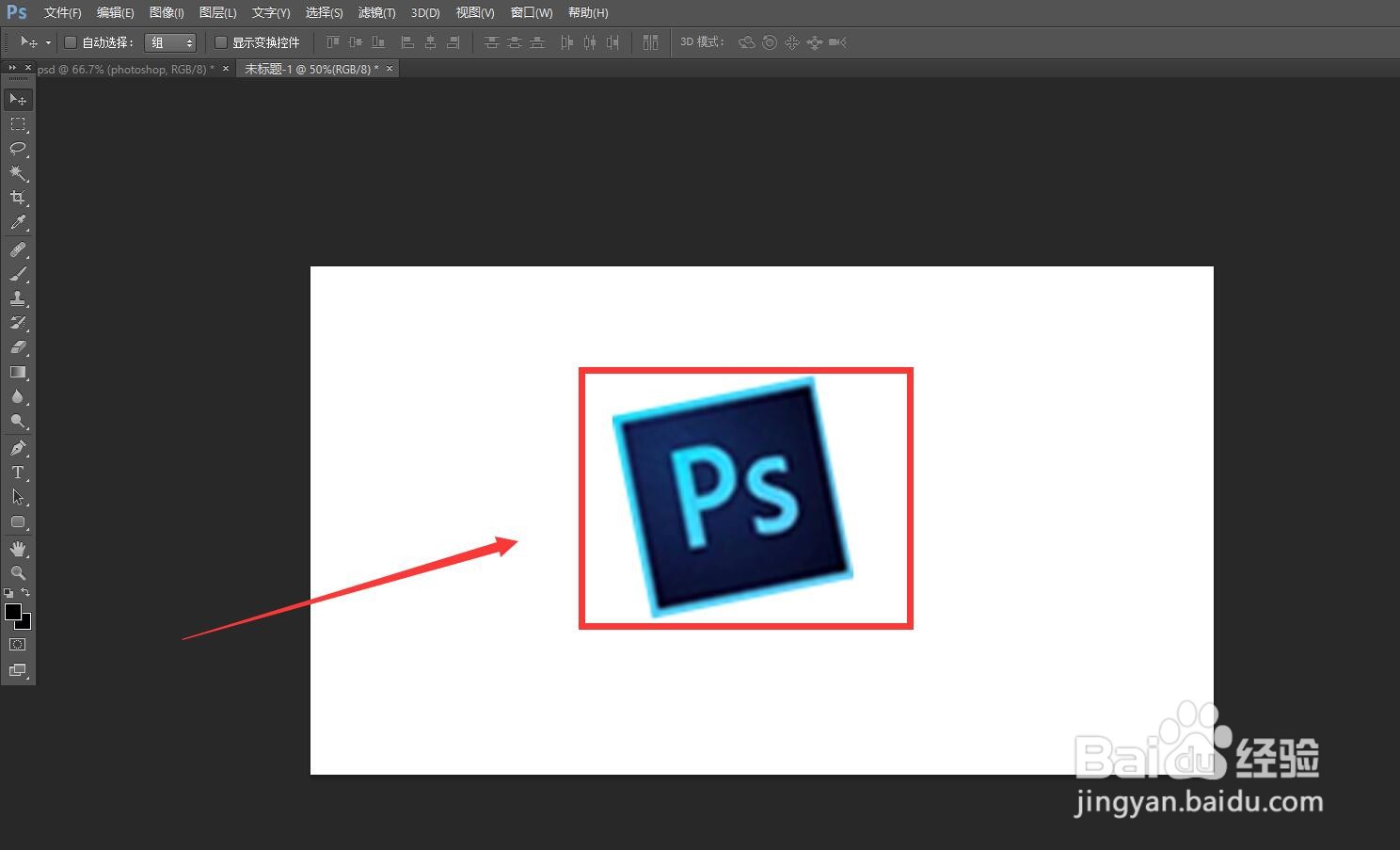
Task: Select the Brush tool
Action: point(18,274)
